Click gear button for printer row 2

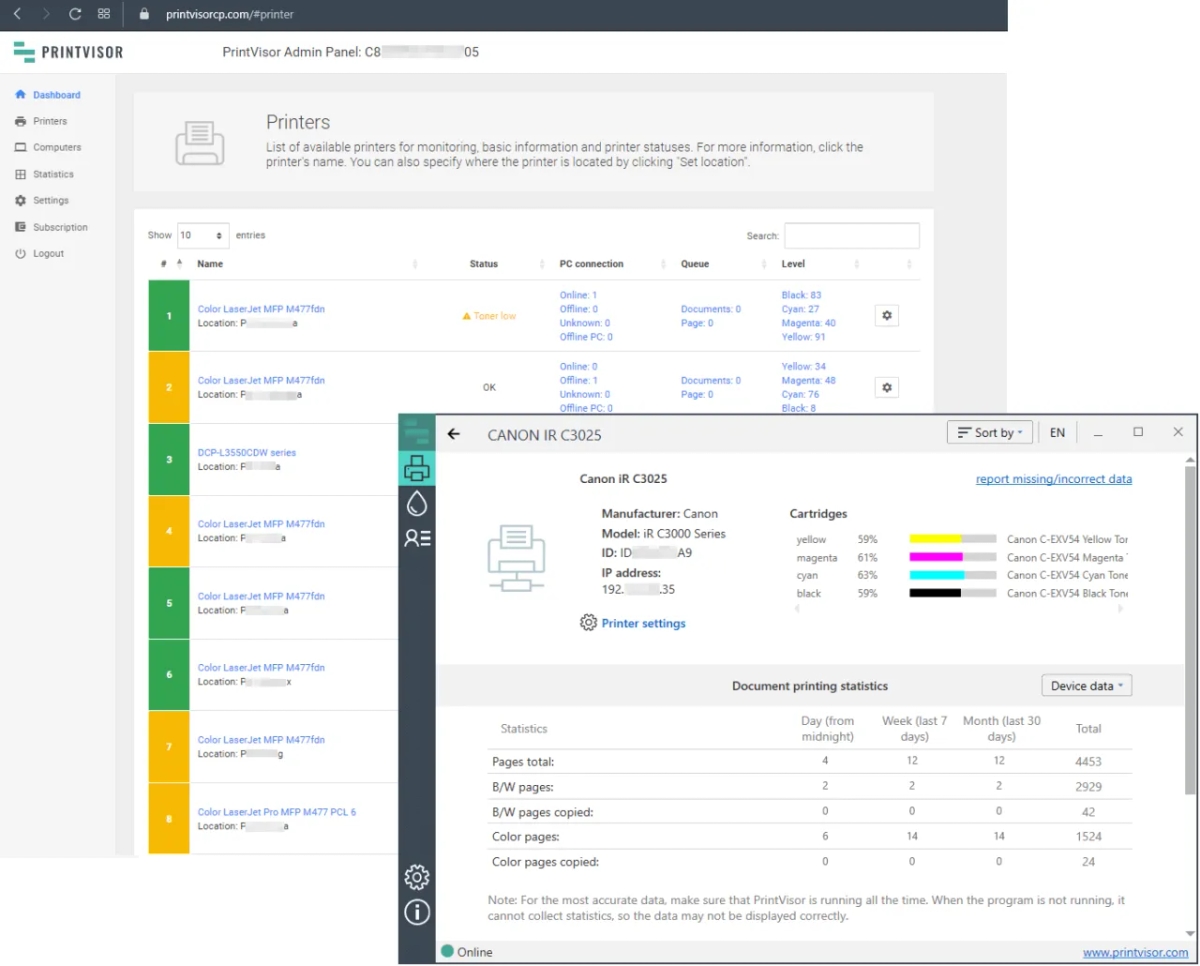pos(886,387)
